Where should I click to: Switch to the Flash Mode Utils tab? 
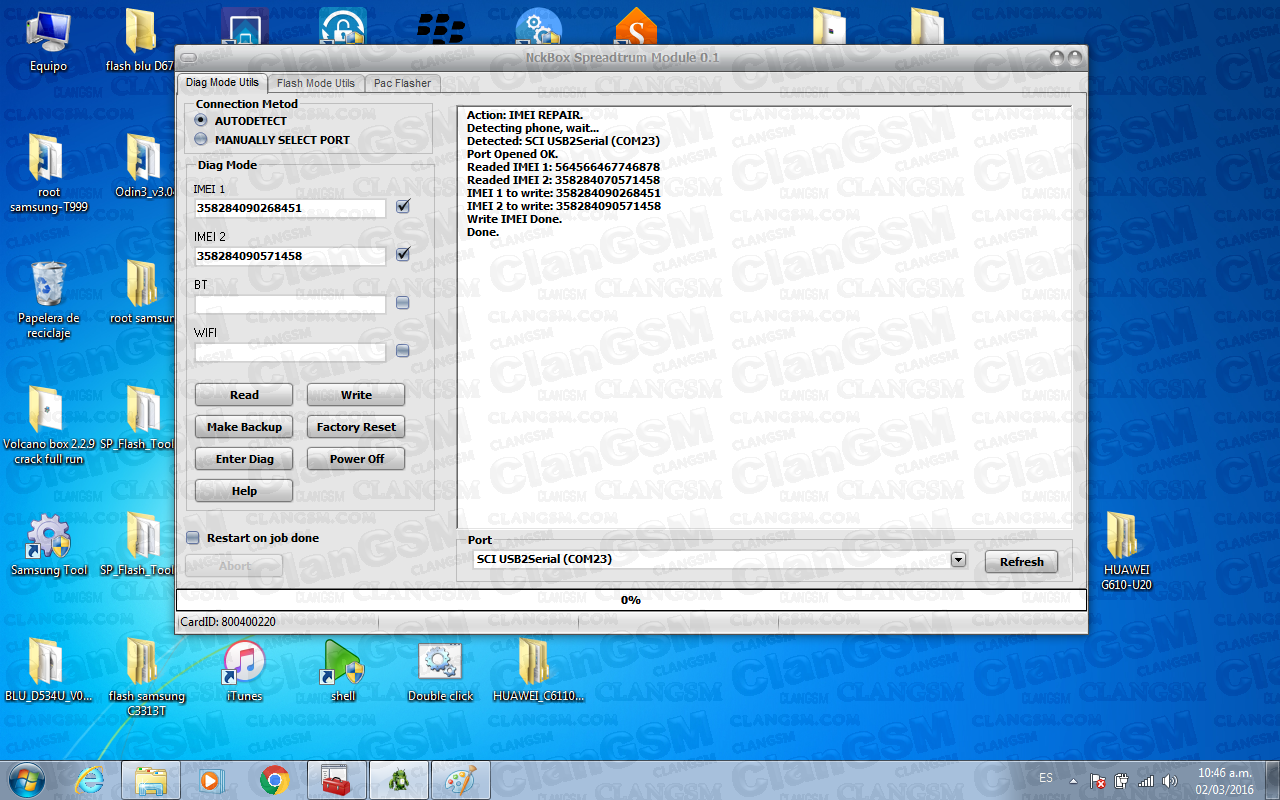(315, 83)
